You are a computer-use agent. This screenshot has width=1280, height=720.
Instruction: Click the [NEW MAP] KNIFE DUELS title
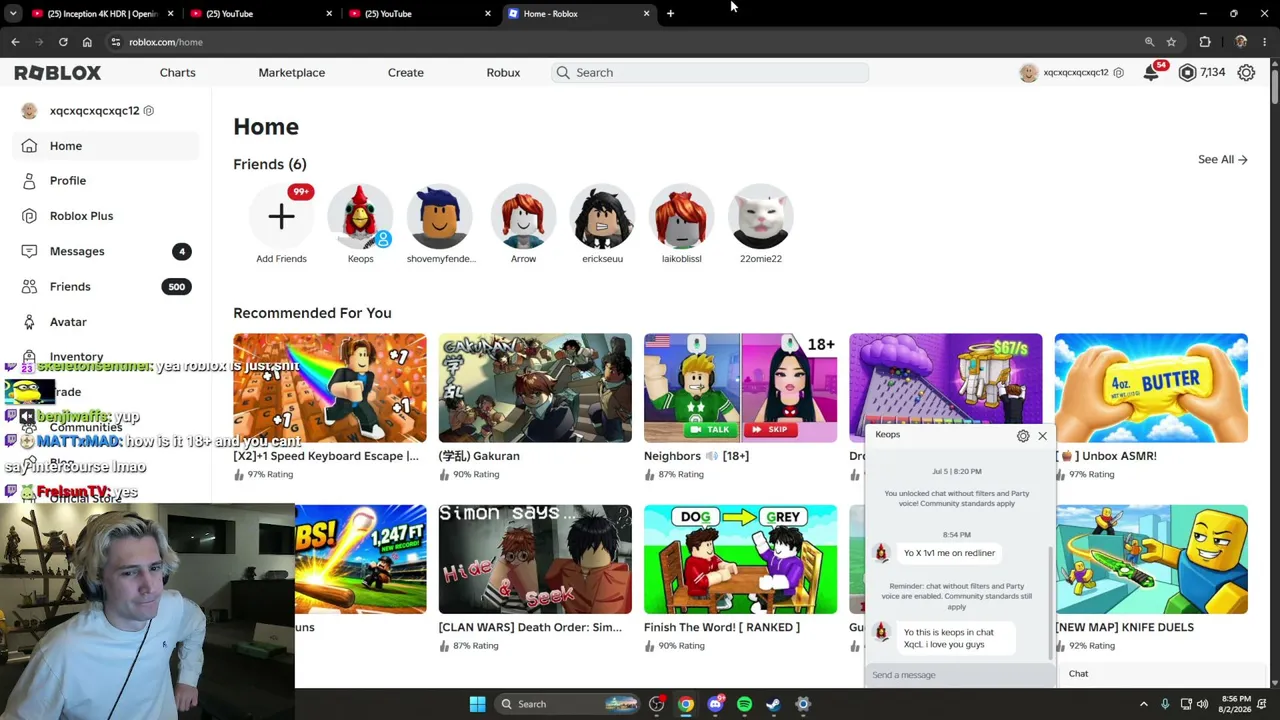(x=1124, y=627)
